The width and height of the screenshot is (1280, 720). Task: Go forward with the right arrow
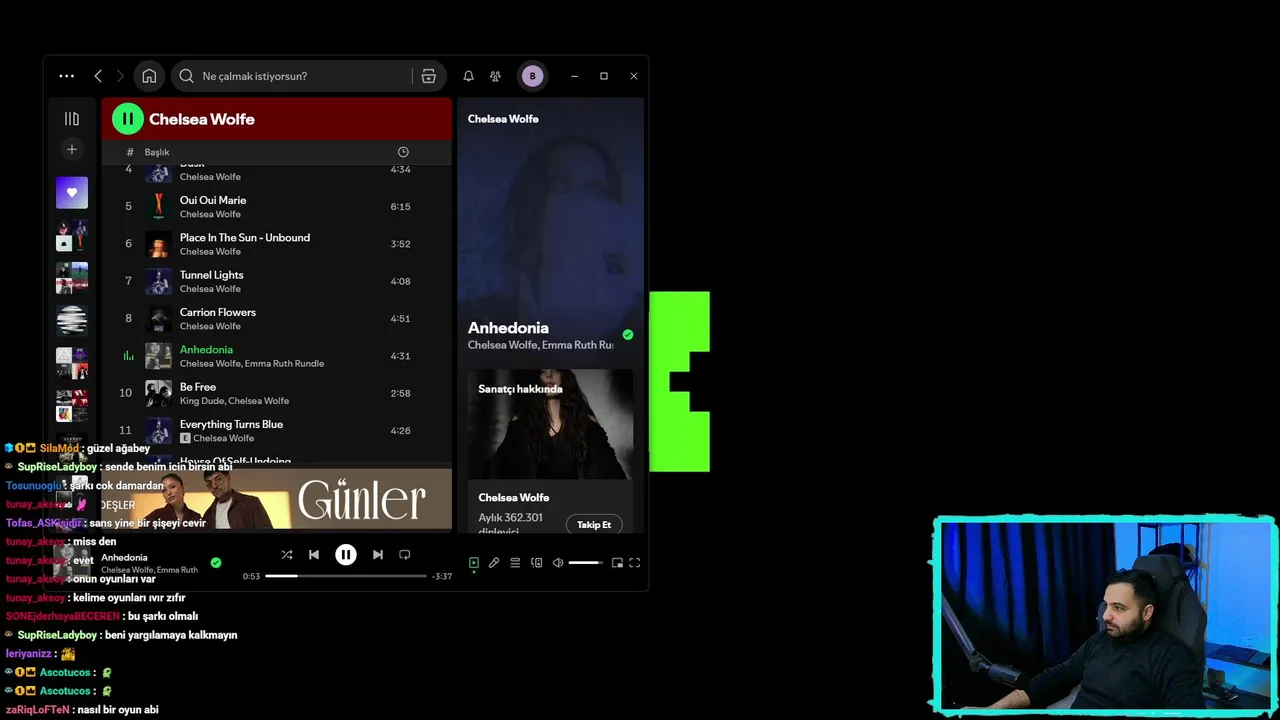tap(120, 76)
